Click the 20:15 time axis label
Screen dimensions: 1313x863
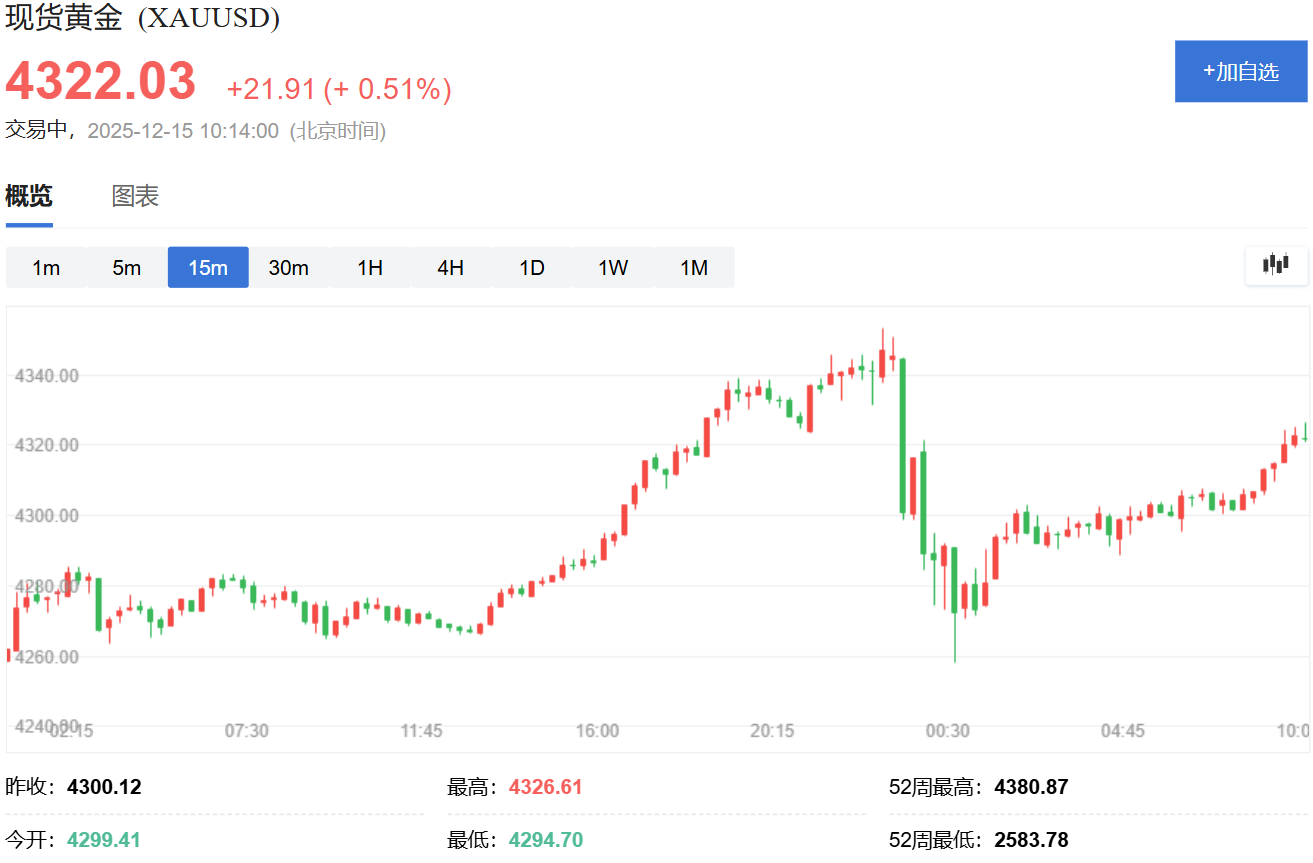pyautogui.click(x=771, y=731)
